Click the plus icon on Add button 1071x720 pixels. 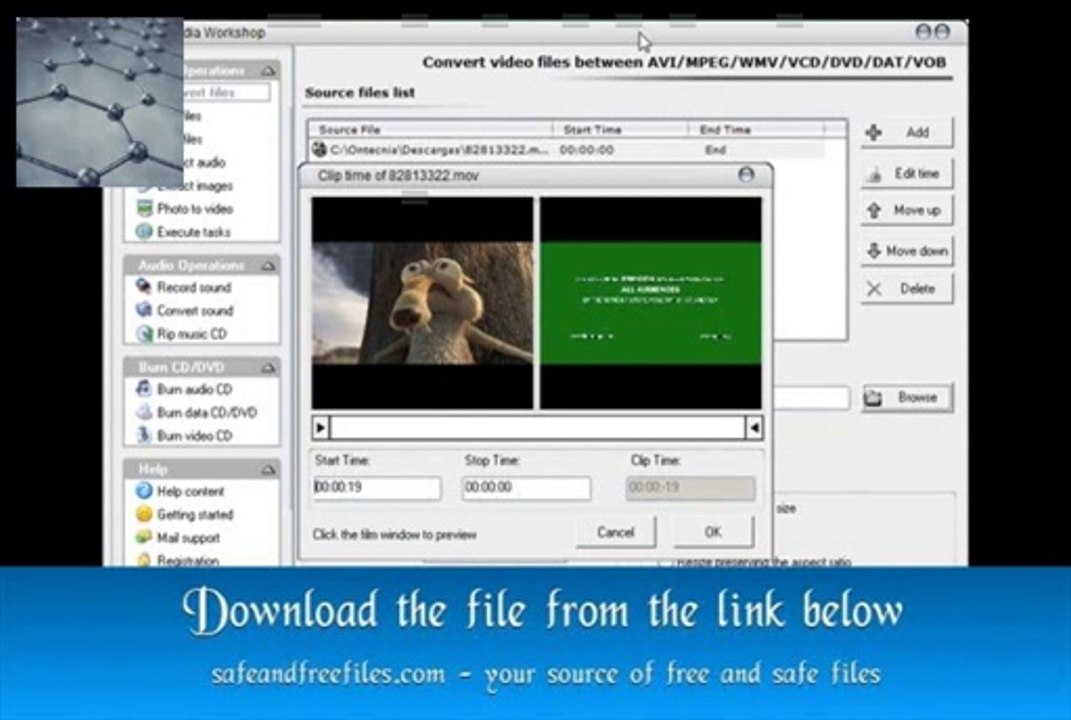(873, 132)
